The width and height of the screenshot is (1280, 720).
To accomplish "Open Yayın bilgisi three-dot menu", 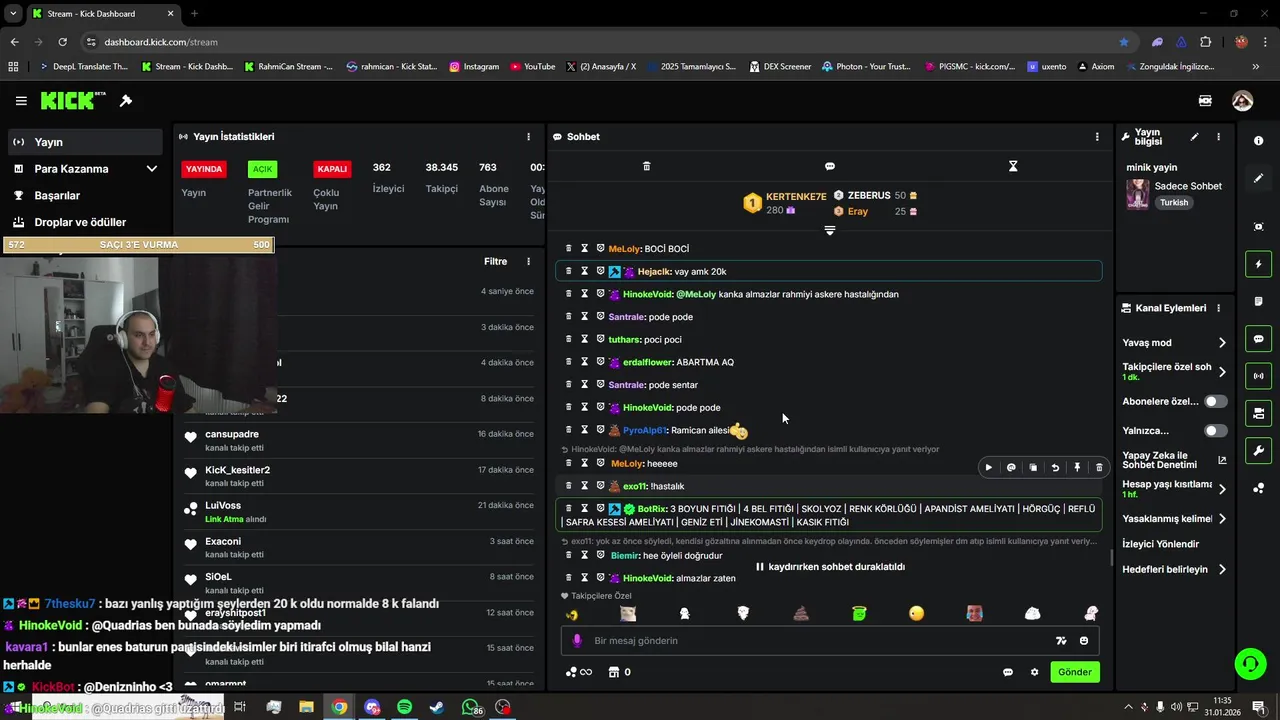I will point(1218,137).
